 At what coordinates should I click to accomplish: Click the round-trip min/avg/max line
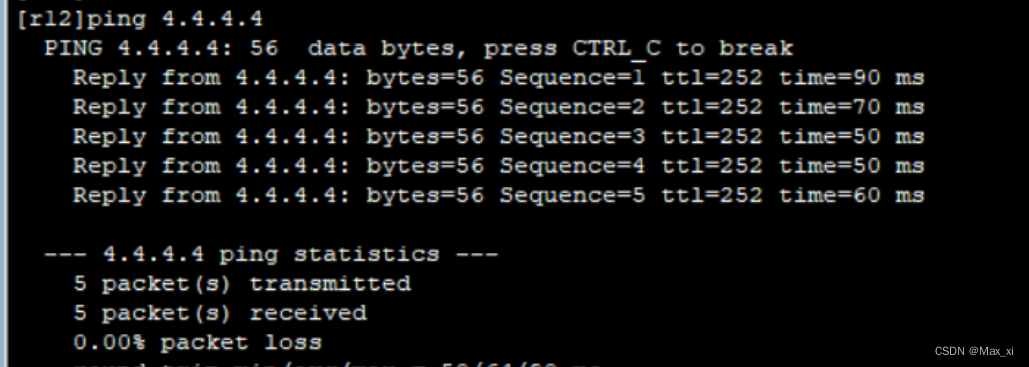tap(337, 364)
